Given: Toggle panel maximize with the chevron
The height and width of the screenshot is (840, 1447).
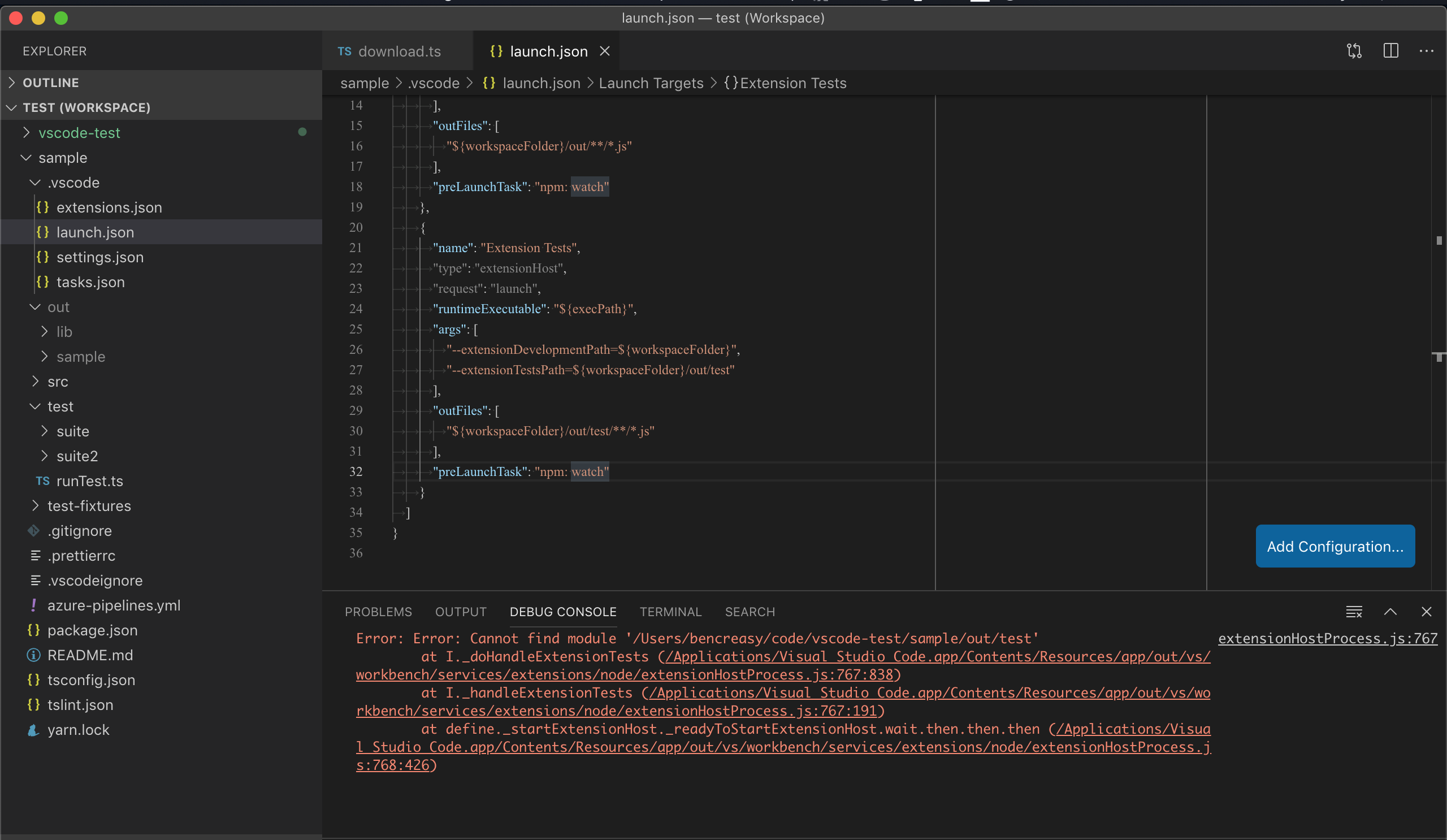Looking at the screenshot, I should (x=1390, y=612).
